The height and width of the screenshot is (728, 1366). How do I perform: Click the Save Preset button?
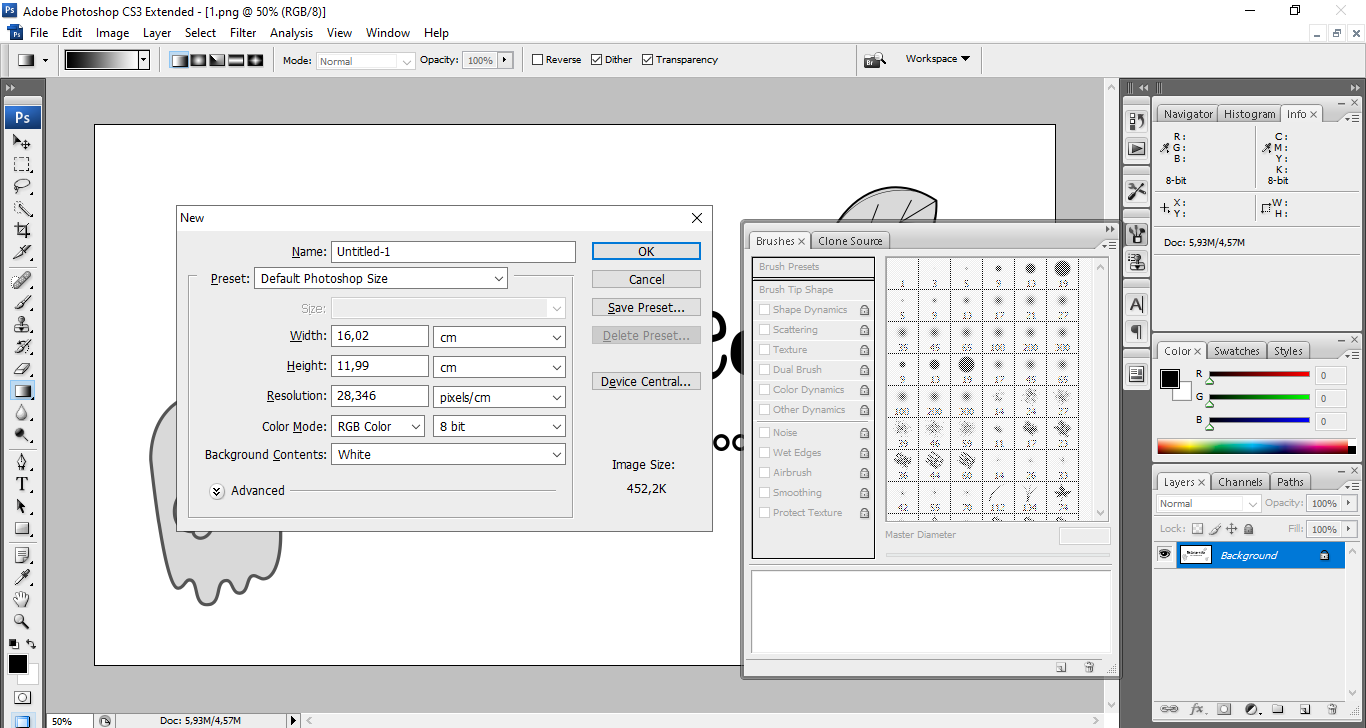[646, 308]
